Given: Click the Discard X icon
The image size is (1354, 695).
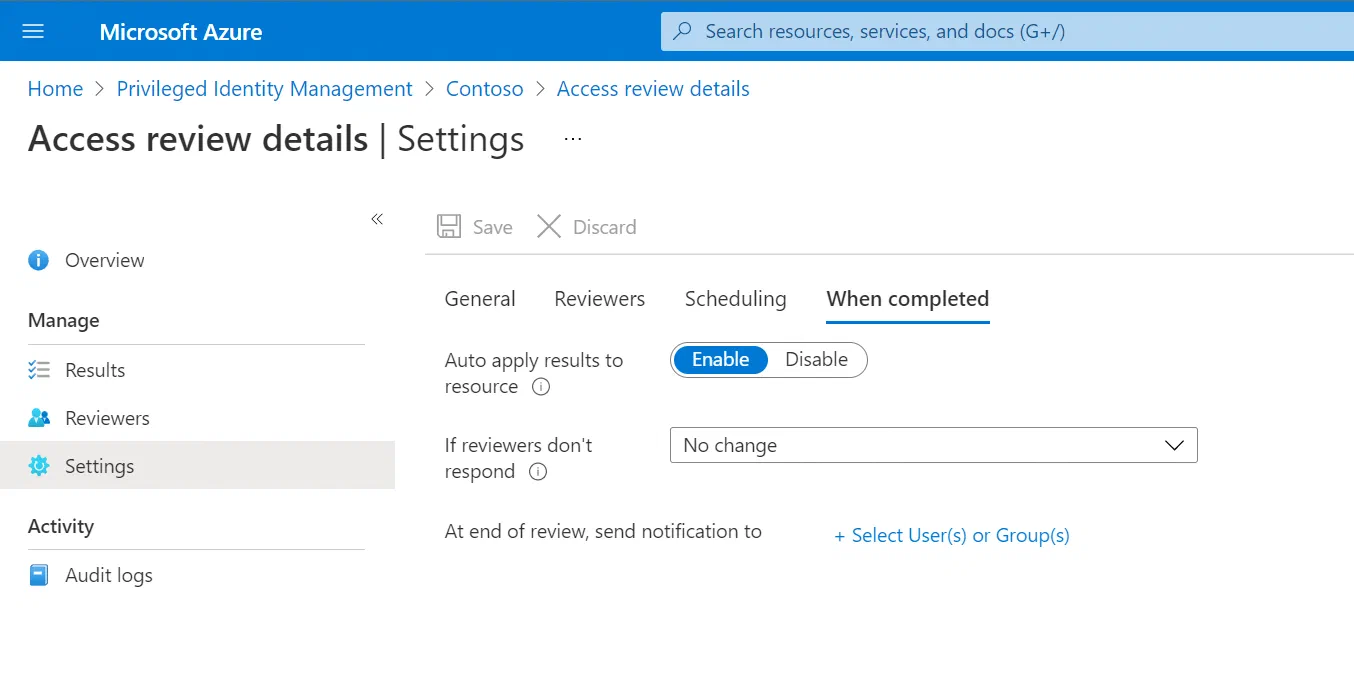Looking at the screenshot, I should click(549, 227).
